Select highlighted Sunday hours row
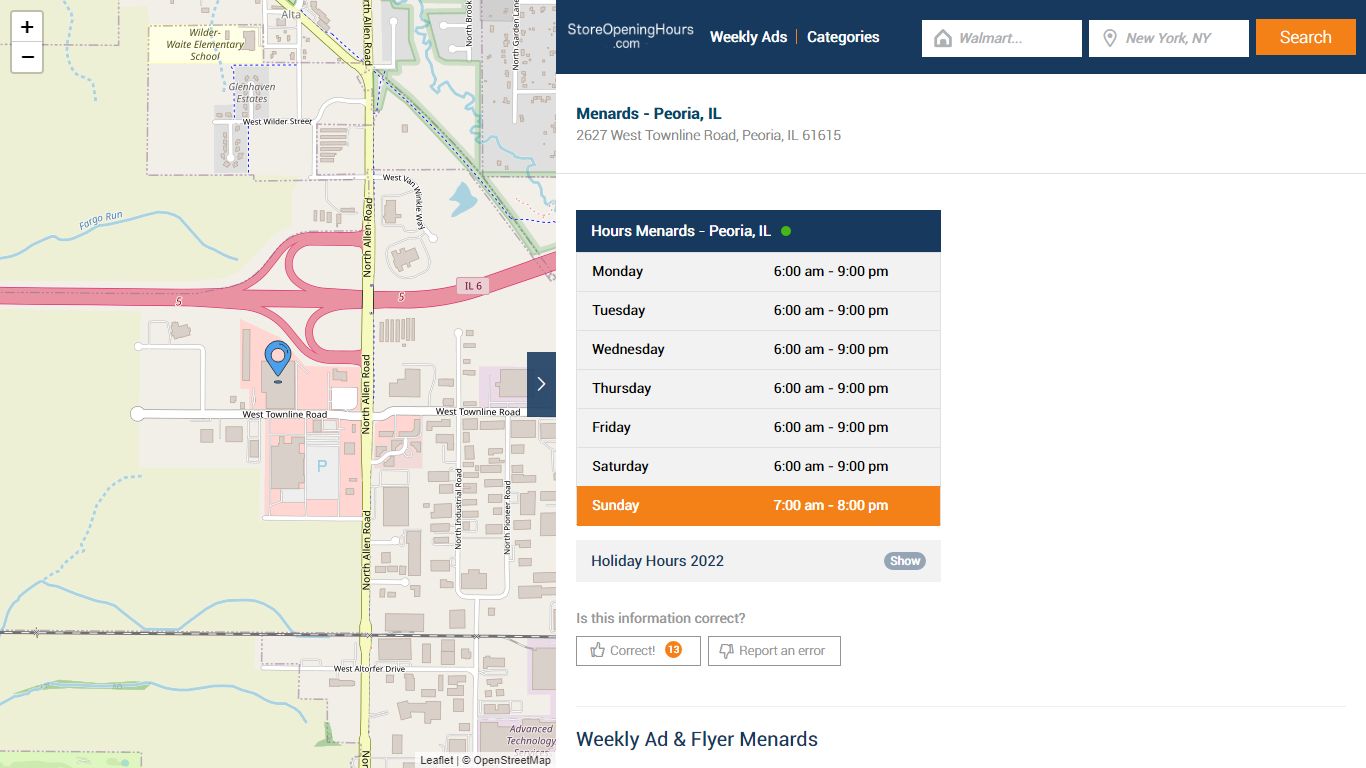Screen dimensions: 1366x768 tap(758, 505)
